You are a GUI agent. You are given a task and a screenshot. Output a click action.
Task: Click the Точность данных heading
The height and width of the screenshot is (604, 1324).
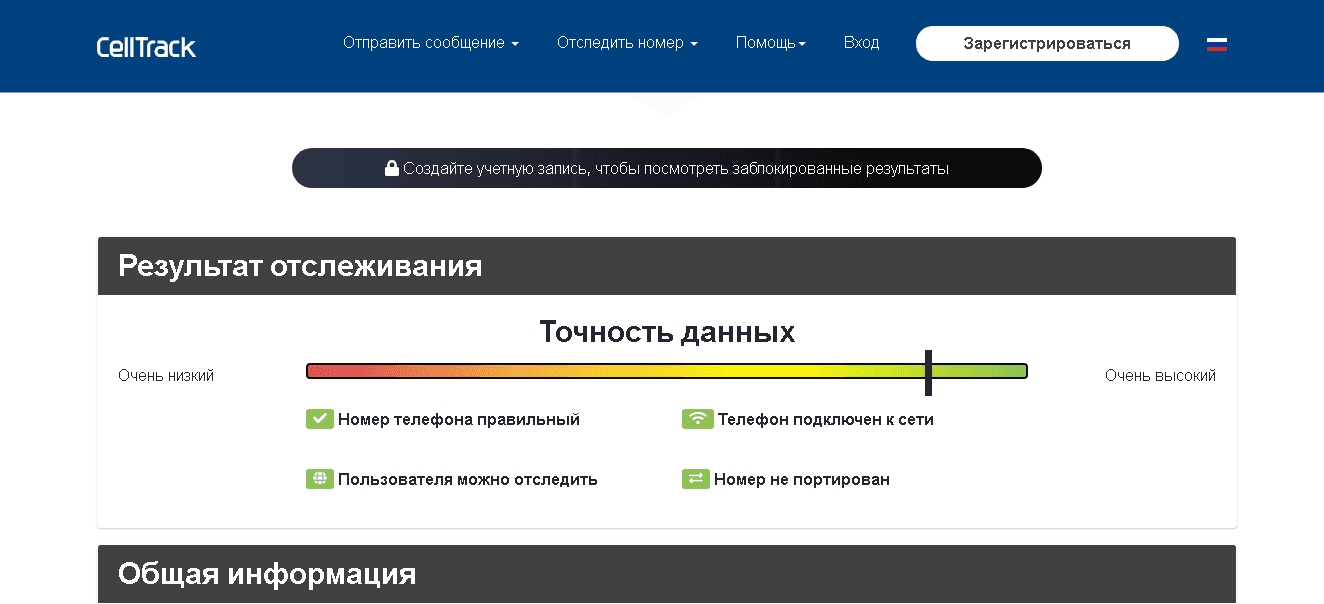[x=667, y=332]
